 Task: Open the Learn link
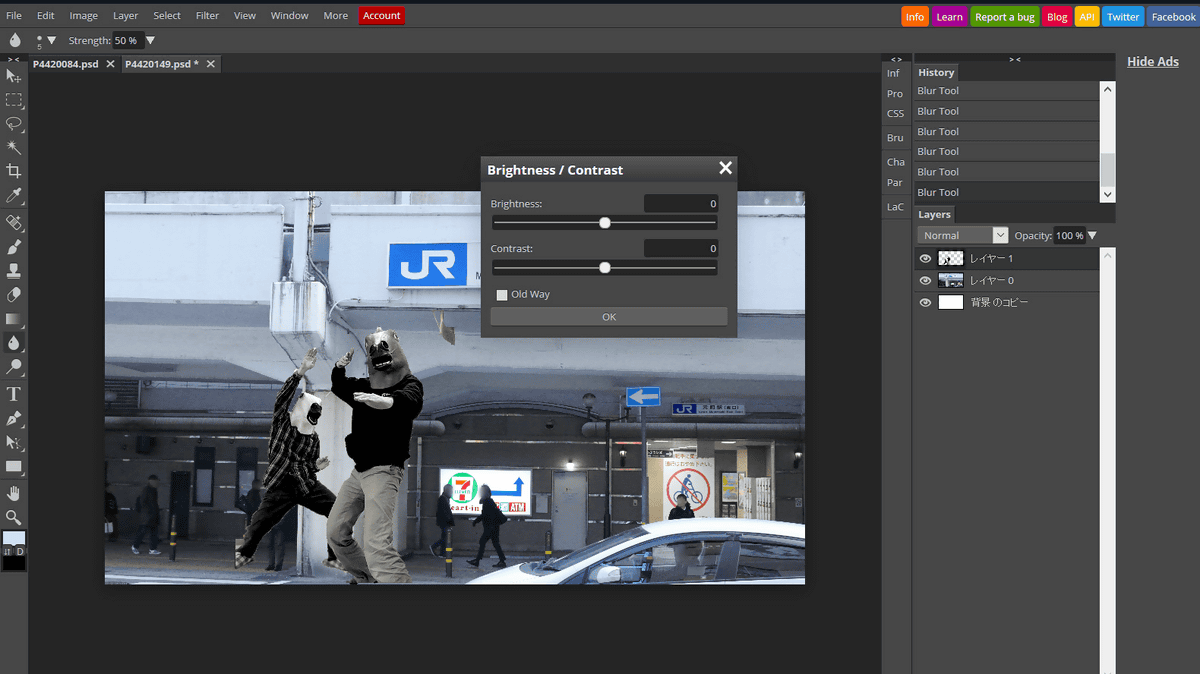click(950, 17)
